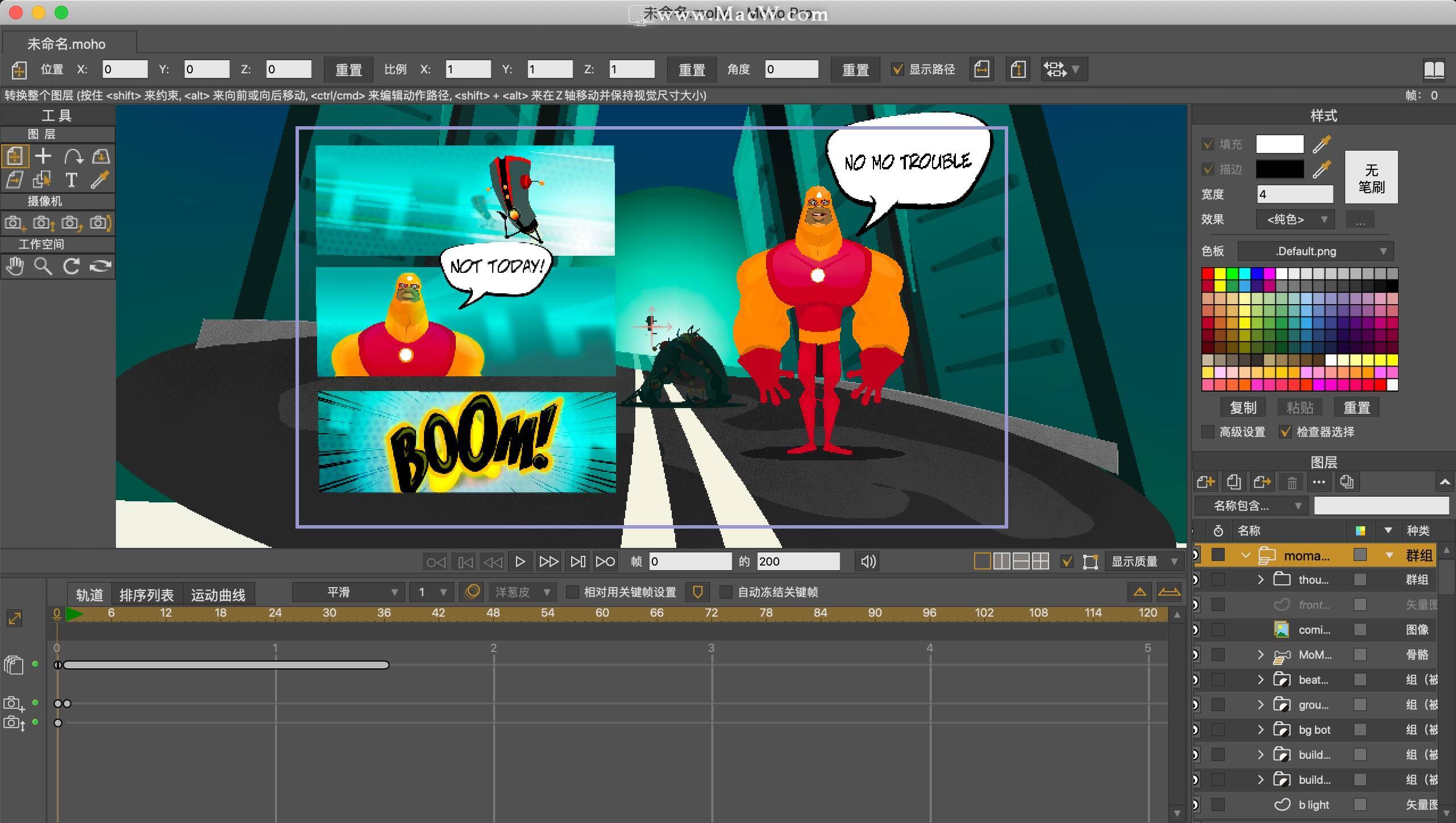Click the 重置 button next to position Z

coord(348,69)
